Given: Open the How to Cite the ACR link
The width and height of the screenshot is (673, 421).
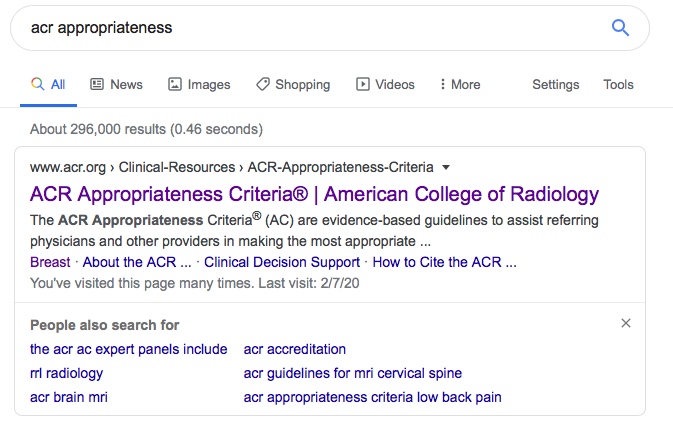Looking at the screenshot, I should coord(444,262).
